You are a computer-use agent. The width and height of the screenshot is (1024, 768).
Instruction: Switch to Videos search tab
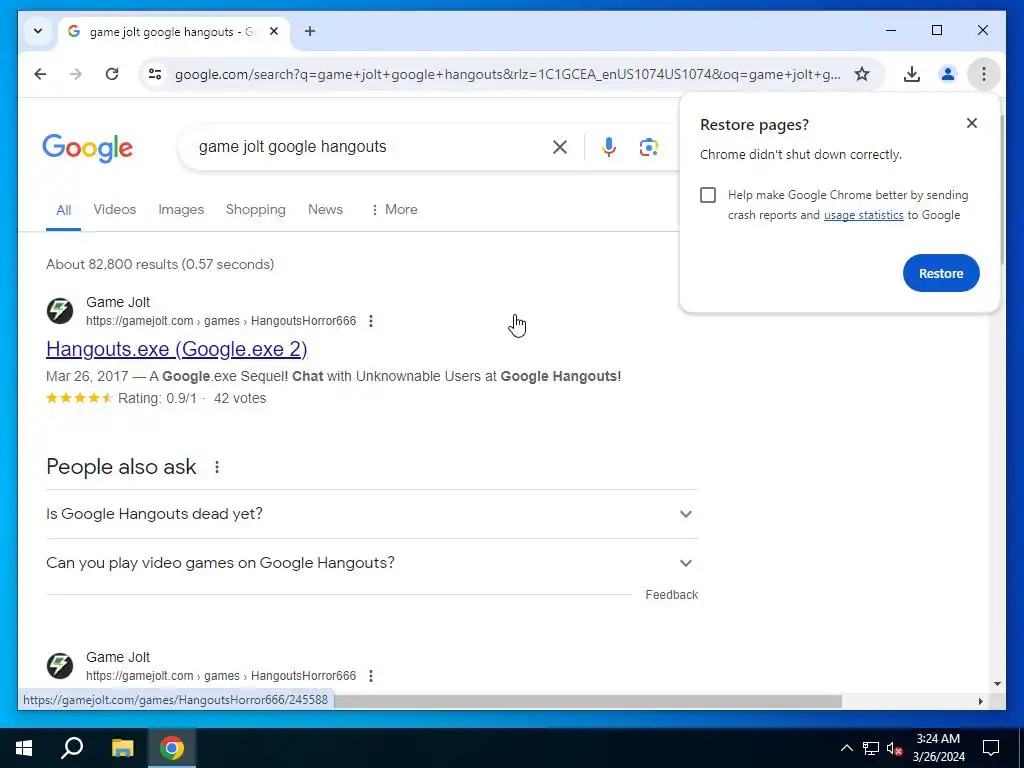click(x=114, y=210)
